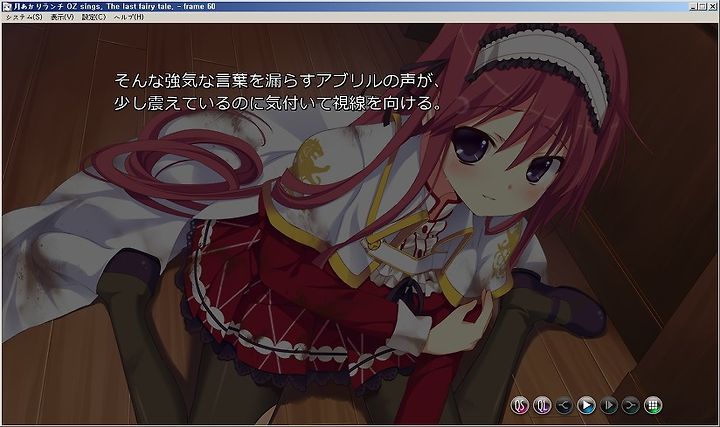
Task: Jump ahead to the next choice branch
Action: point(630,405)
